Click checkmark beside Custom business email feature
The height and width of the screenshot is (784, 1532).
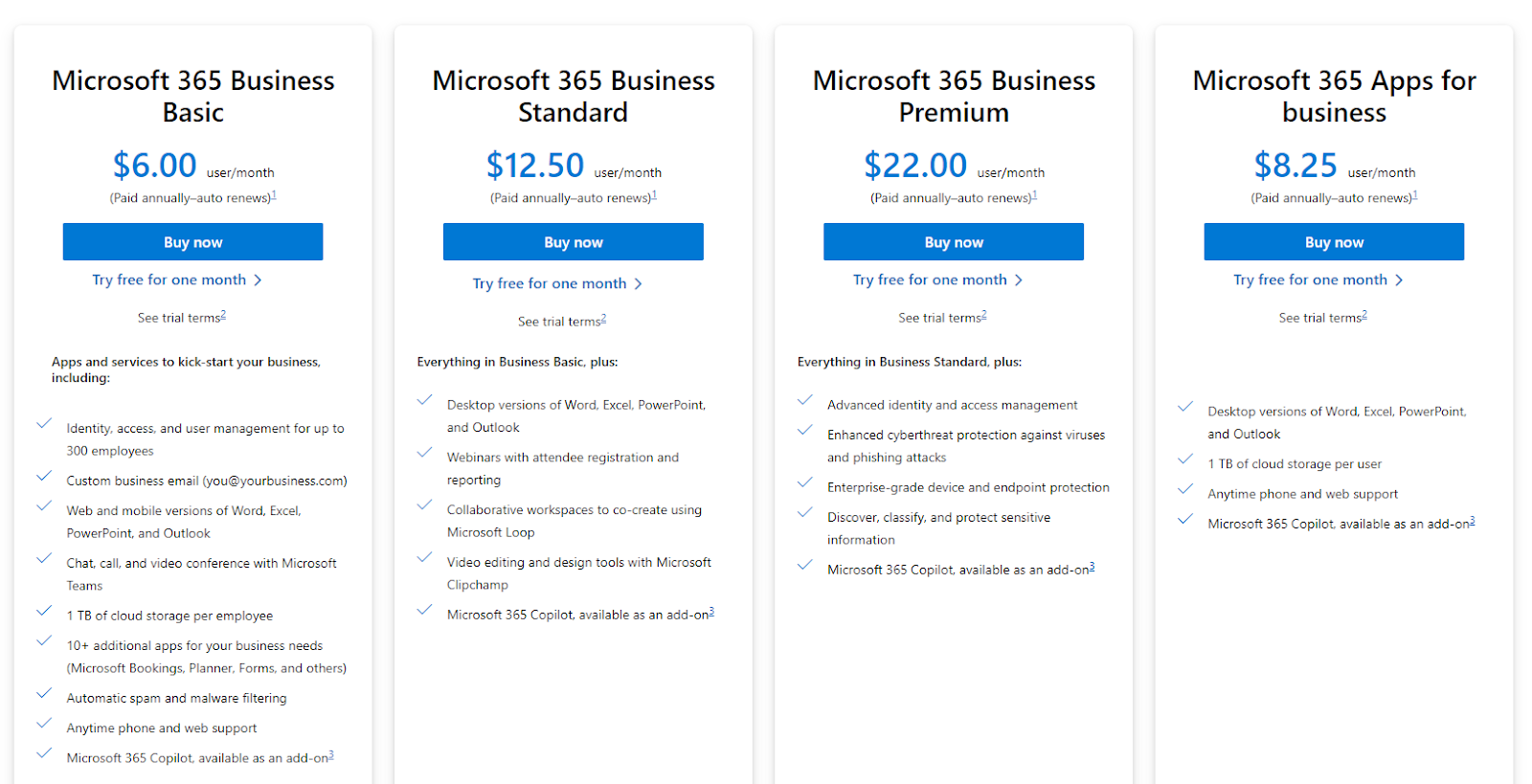[44, 476]
